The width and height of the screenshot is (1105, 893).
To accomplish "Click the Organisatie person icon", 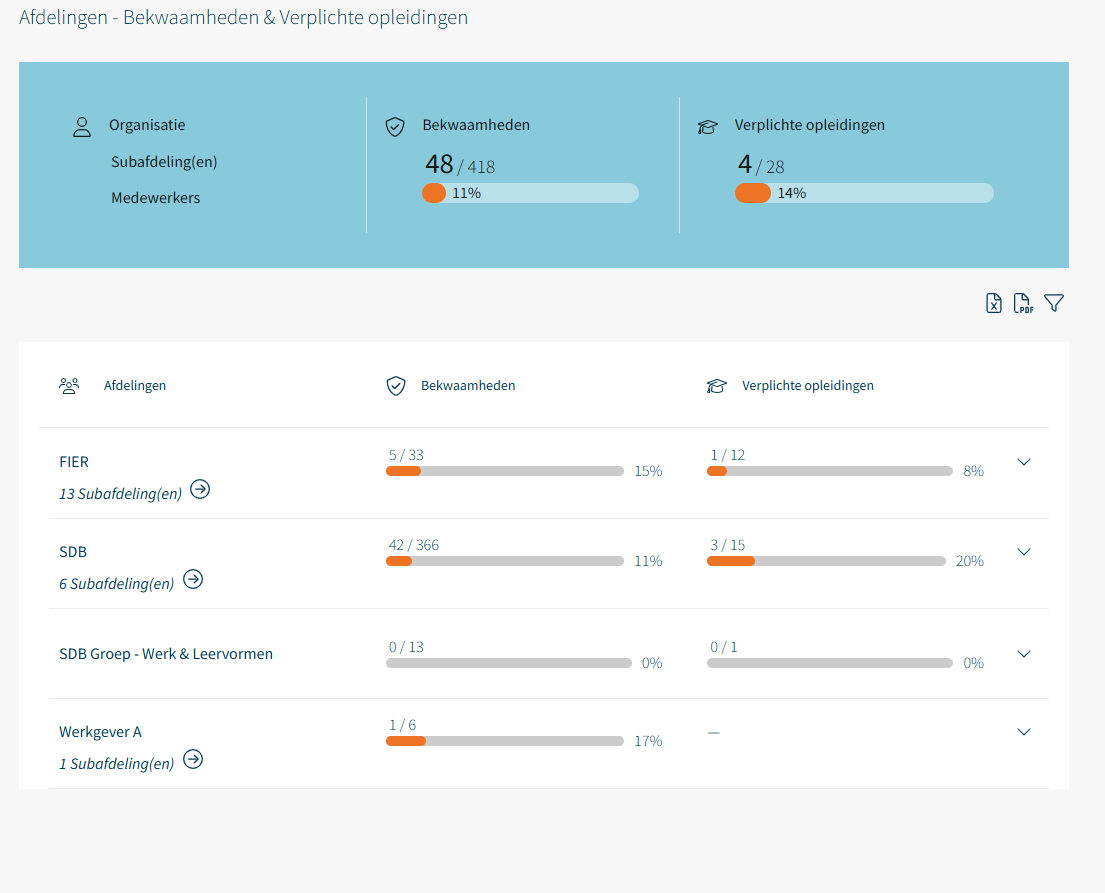I will [82, 127].
